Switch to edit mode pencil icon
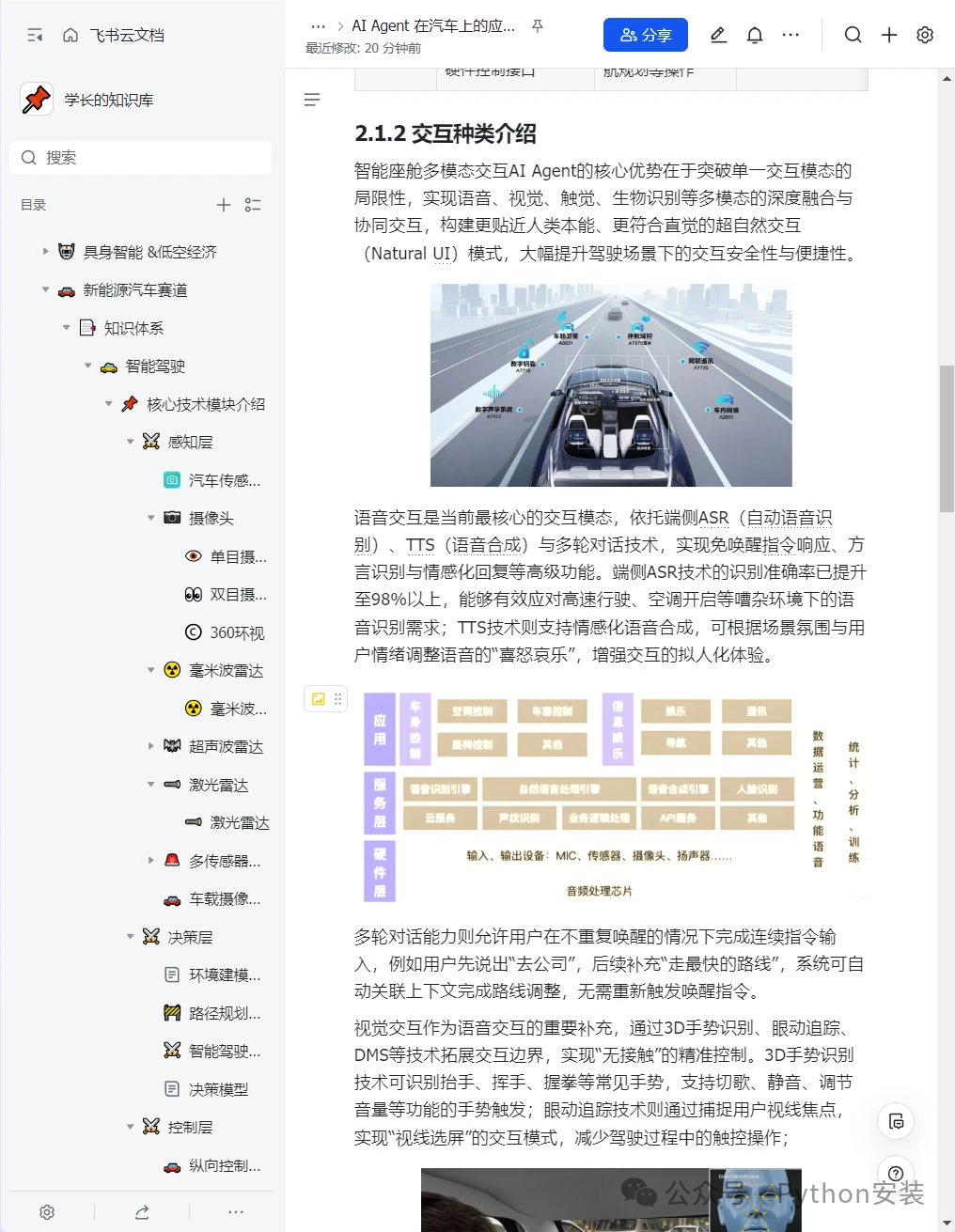The width and height of the screenshot is (955, 1232). click(718, 35)
